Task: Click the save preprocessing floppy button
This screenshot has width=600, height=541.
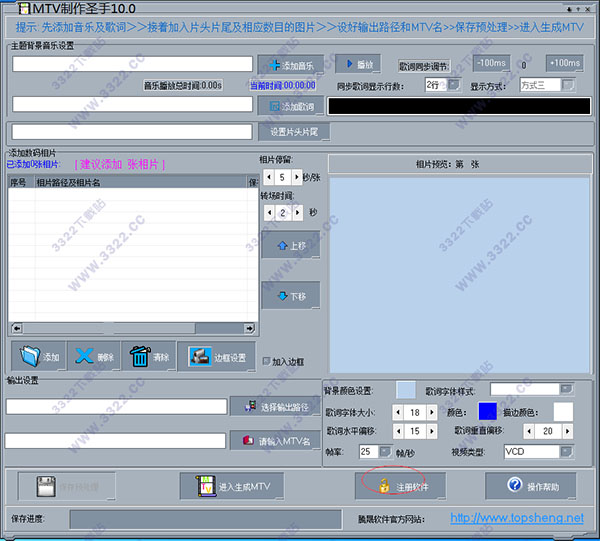Action: coord(66,486)
